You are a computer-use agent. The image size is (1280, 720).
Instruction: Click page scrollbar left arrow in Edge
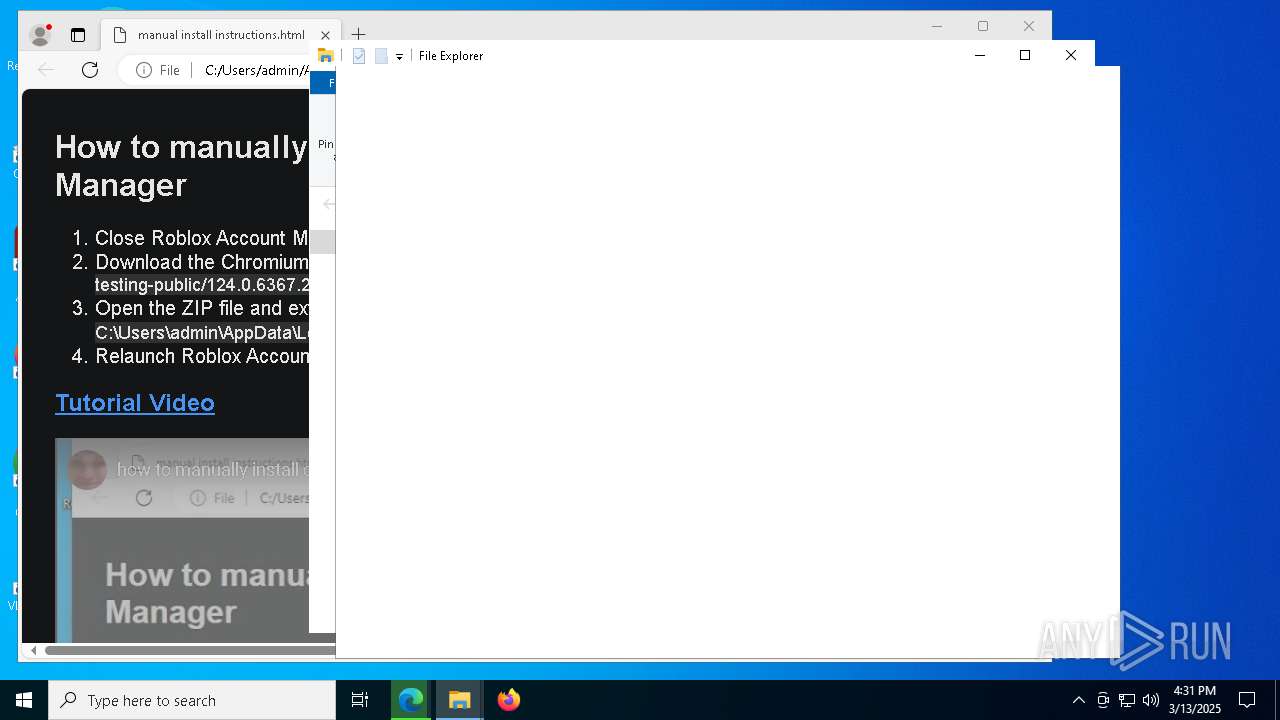(33, 650)
